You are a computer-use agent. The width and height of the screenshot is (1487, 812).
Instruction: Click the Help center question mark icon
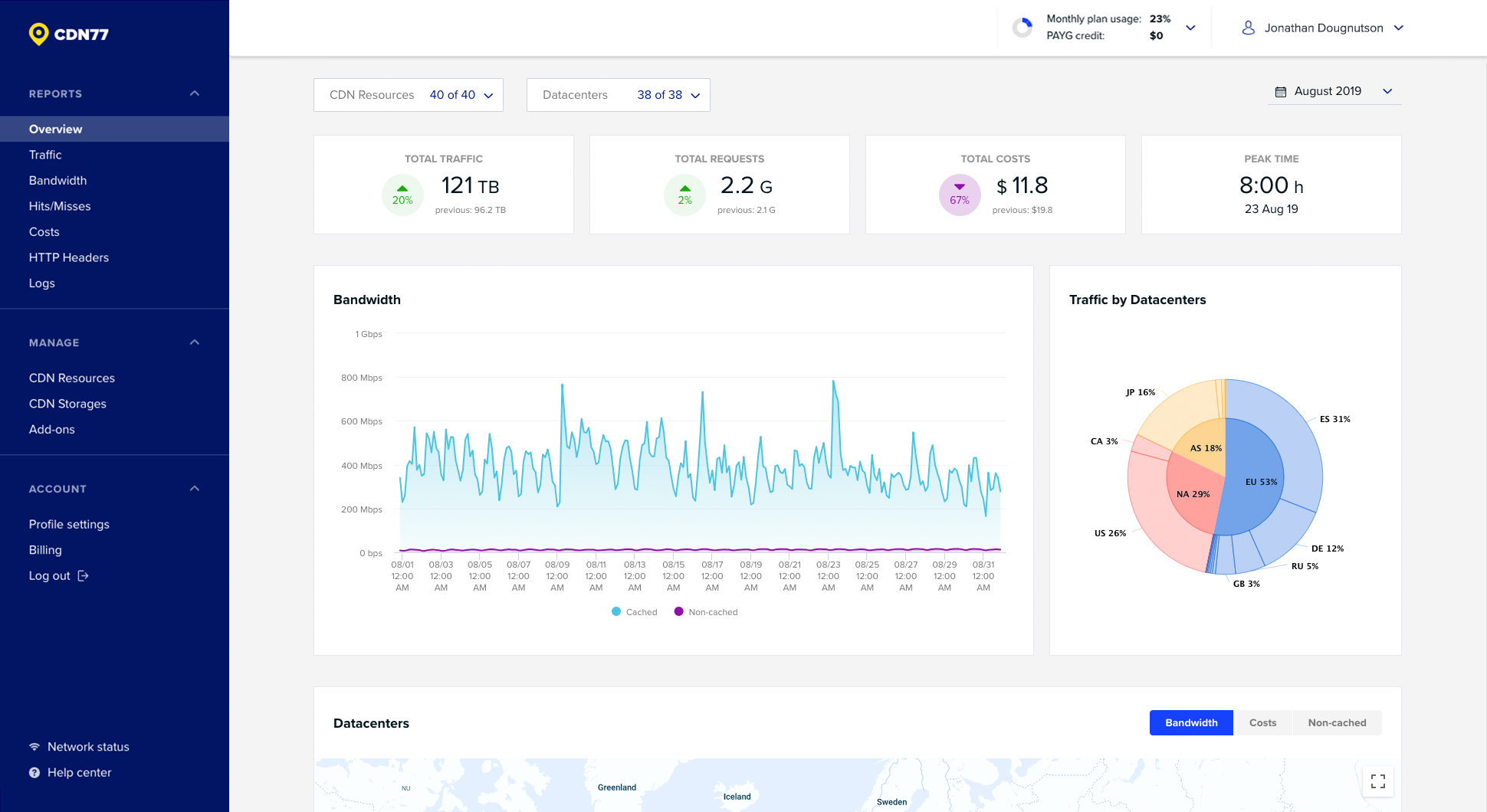34,772
